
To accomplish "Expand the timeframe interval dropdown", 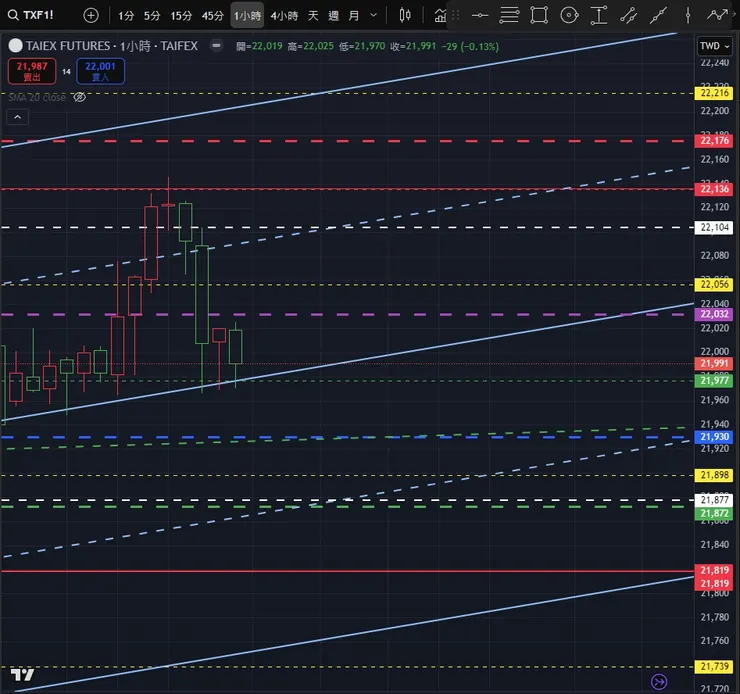I will (373, 16).
